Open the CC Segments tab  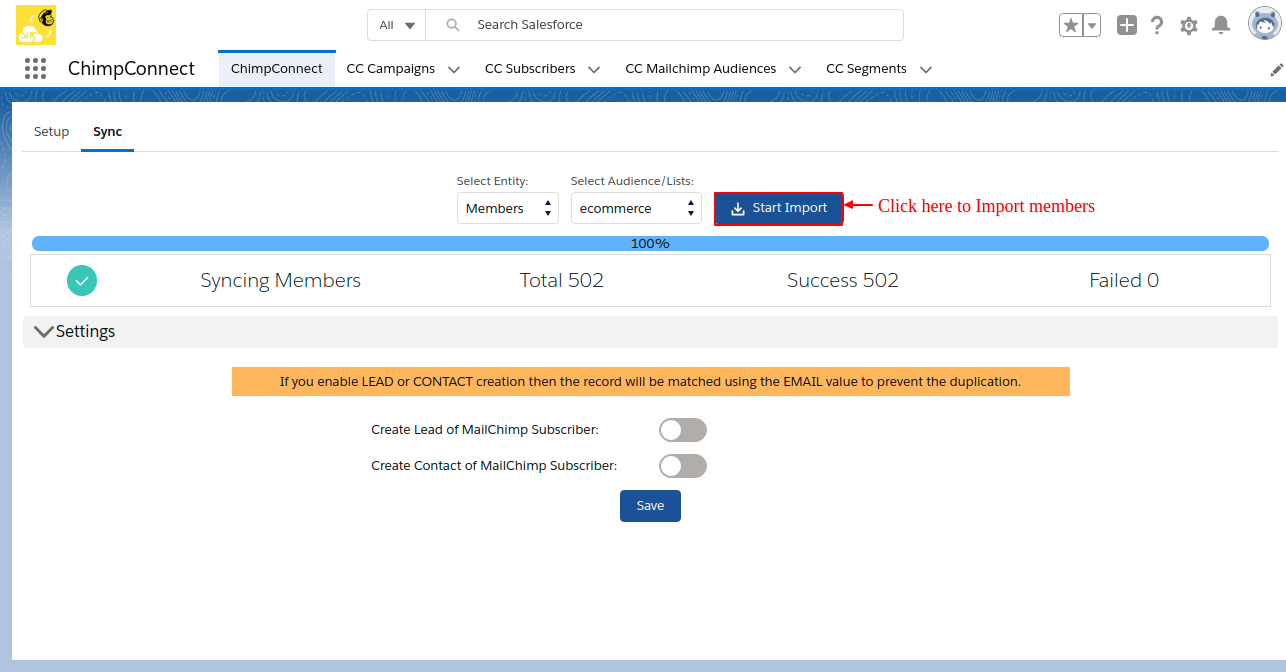tap(866, 69)
